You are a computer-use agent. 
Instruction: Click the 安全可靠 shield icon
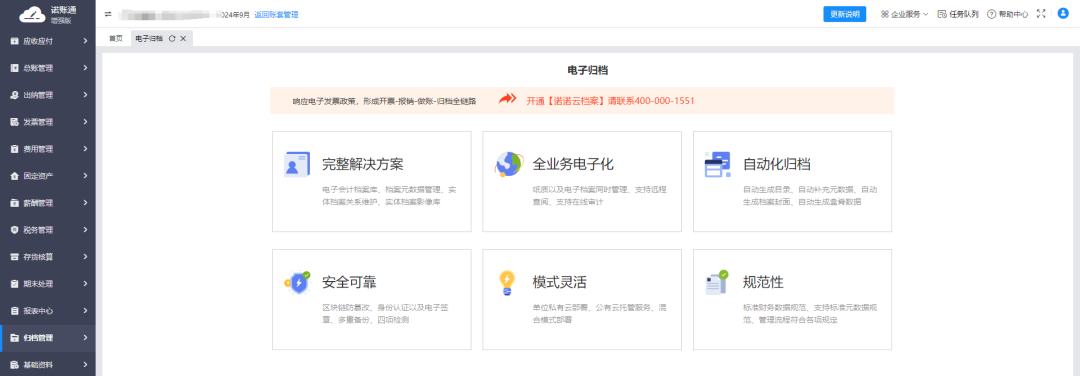(297, 282)
